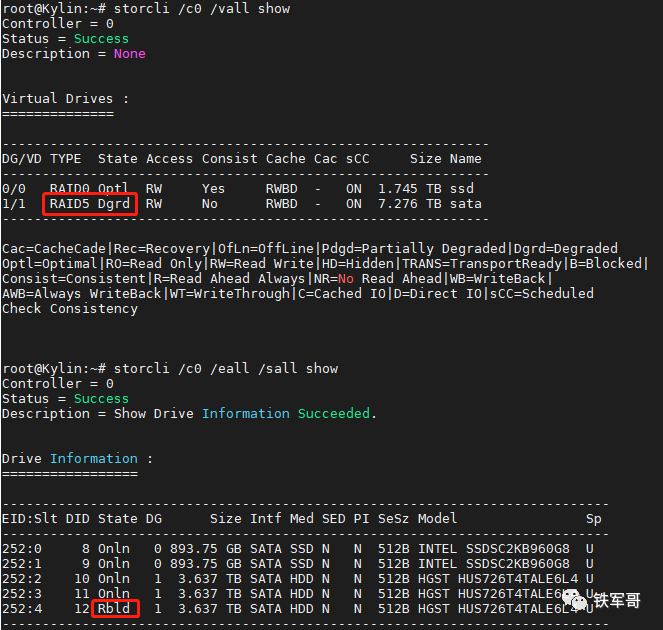This screenshot has width=663, height=630.
Task: Click the red 'No' in 'NR=No Read Ahead'
Action: (x=345, y=279)
